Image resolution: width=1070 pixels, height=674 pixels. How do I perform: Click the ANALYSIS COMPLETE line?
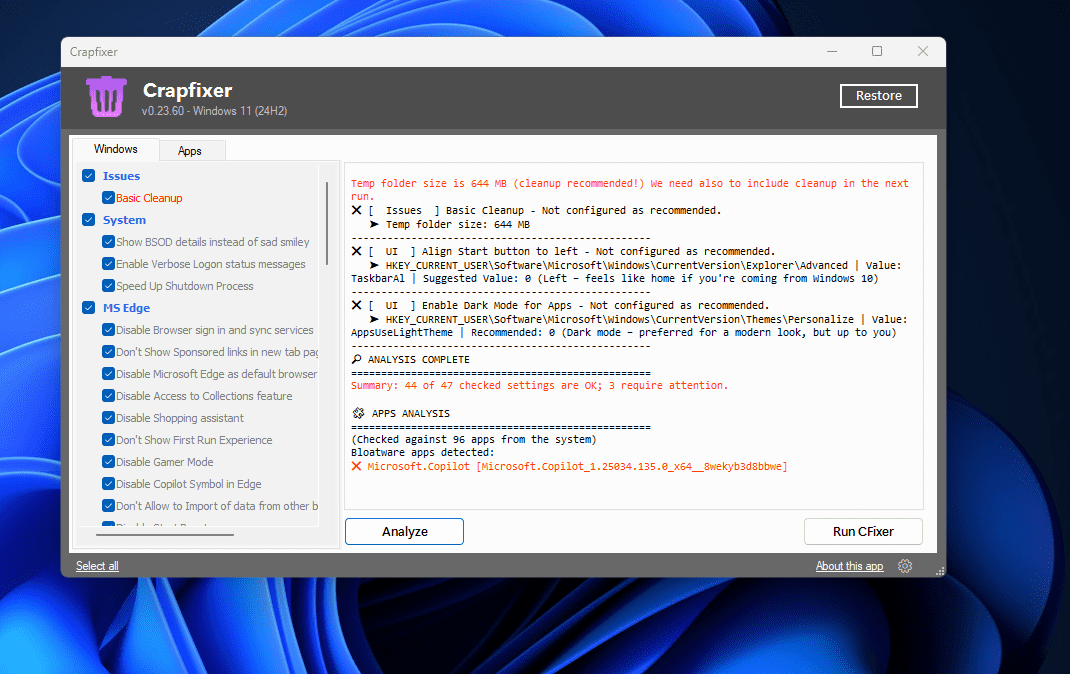pos(411,360)
